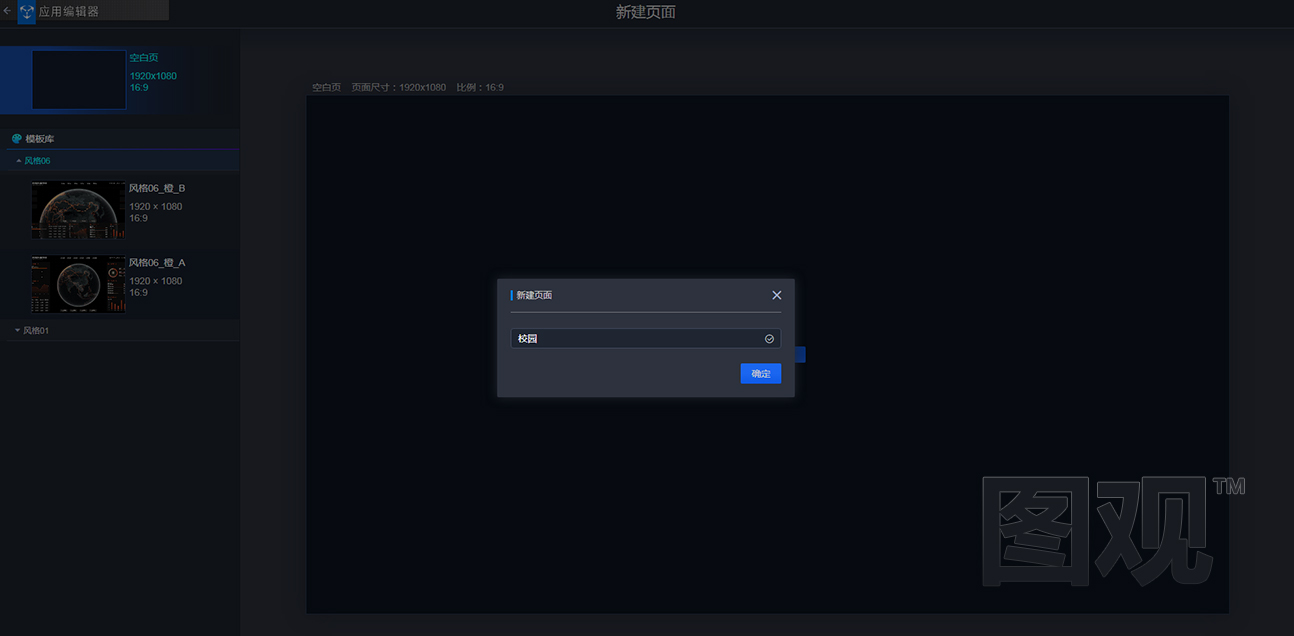Confirm the page name with 确定
The image size is (1294, 636).
(761, 373)
